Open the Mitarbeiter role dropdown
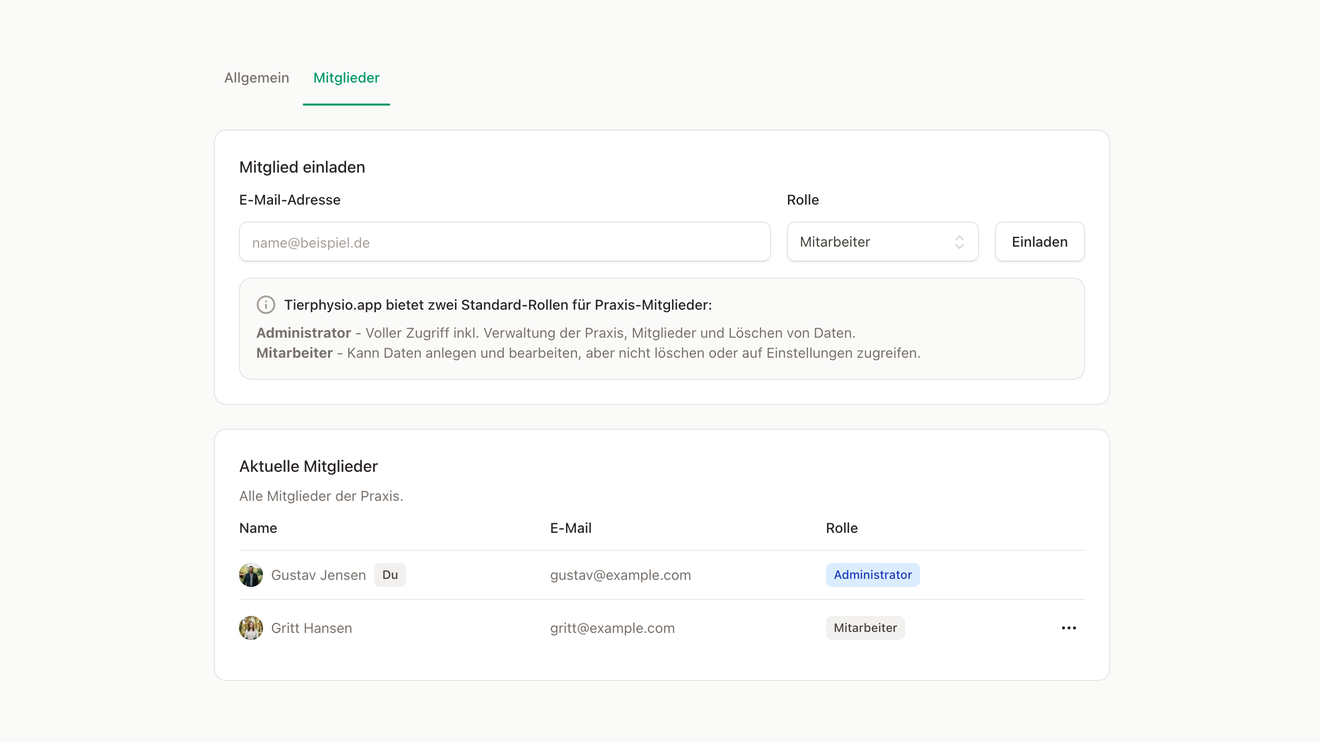Viewport: 1320px width, 743px height. click(x=882, y=242)
